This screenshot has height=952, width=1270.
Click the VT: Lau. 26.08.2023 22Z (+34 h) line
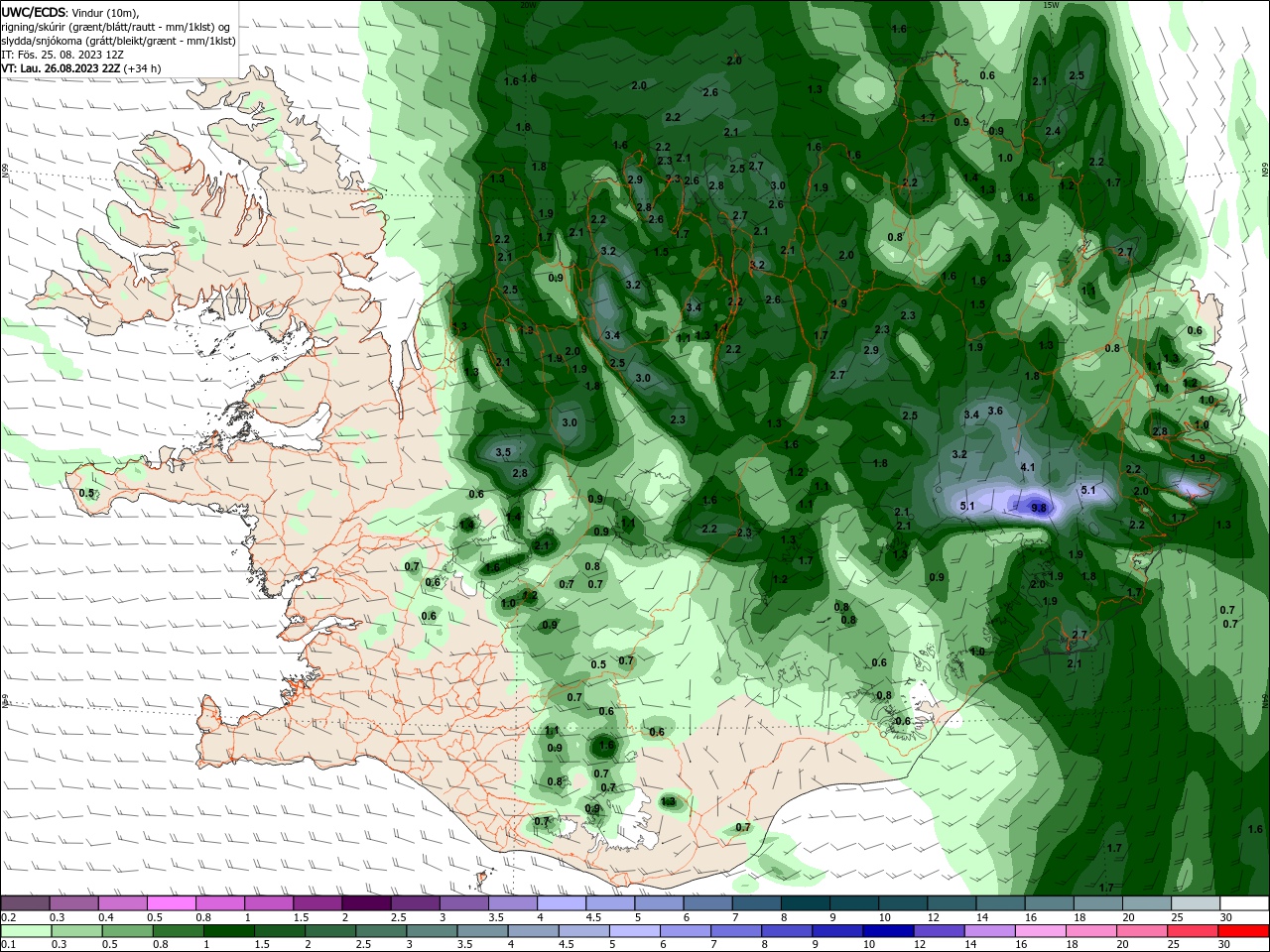81,68
